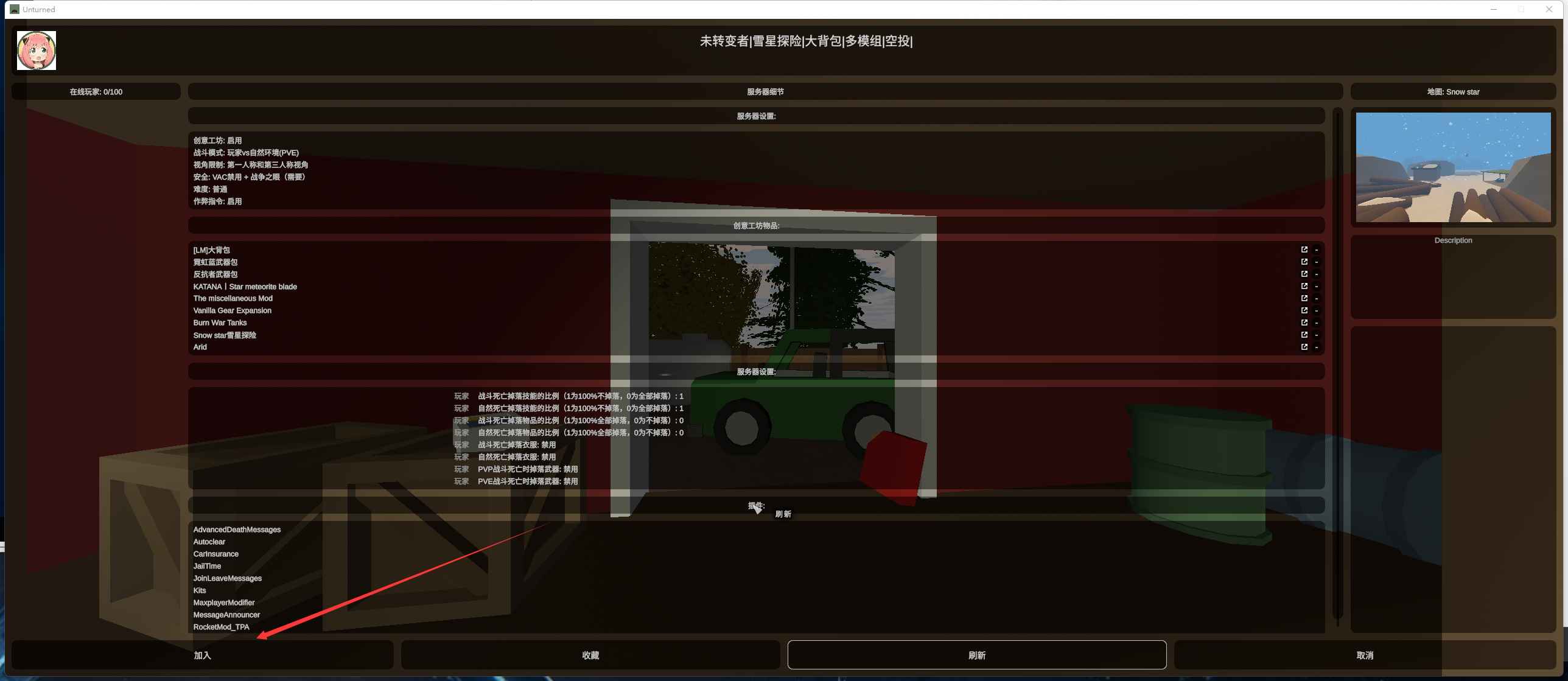
Task: Click the minus button beside [LM]大背包
Action: (x=1316, y=250)
